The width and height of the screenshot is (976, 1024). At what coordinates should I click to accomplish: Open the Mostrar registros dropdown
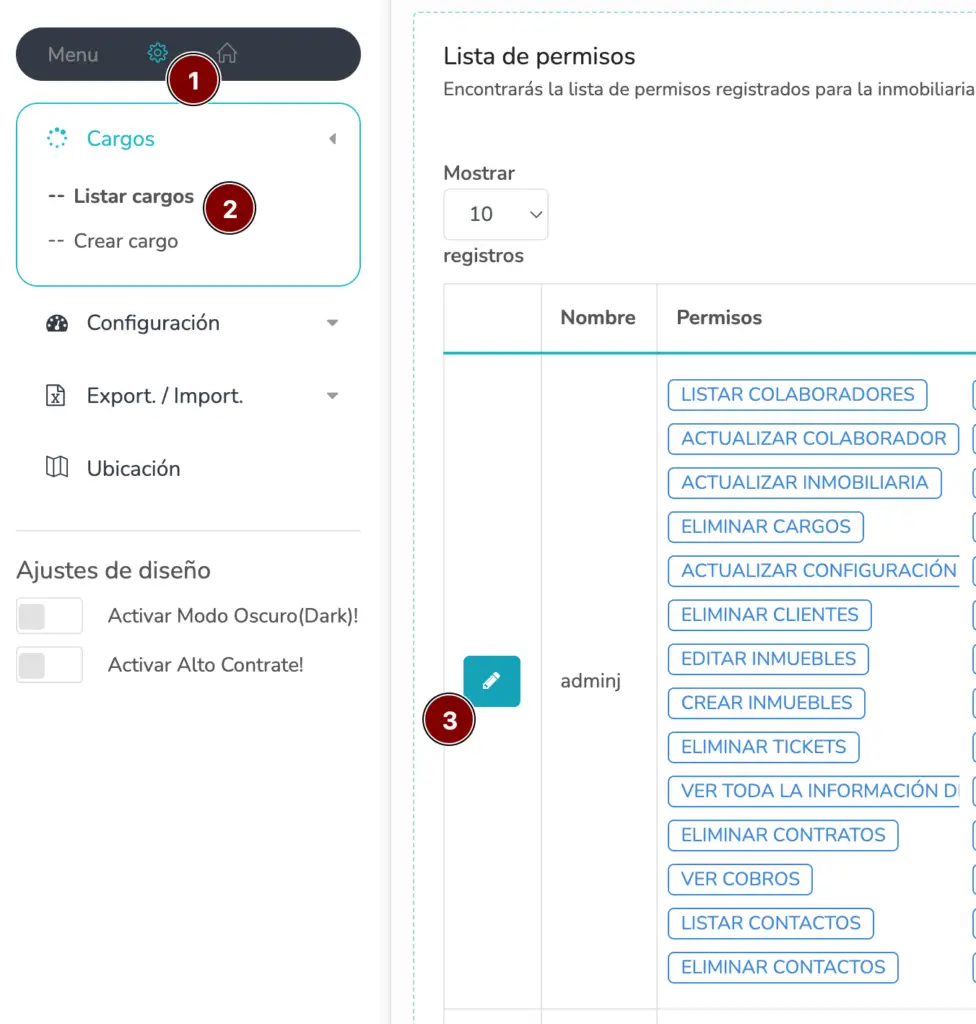tap(496, 214)
